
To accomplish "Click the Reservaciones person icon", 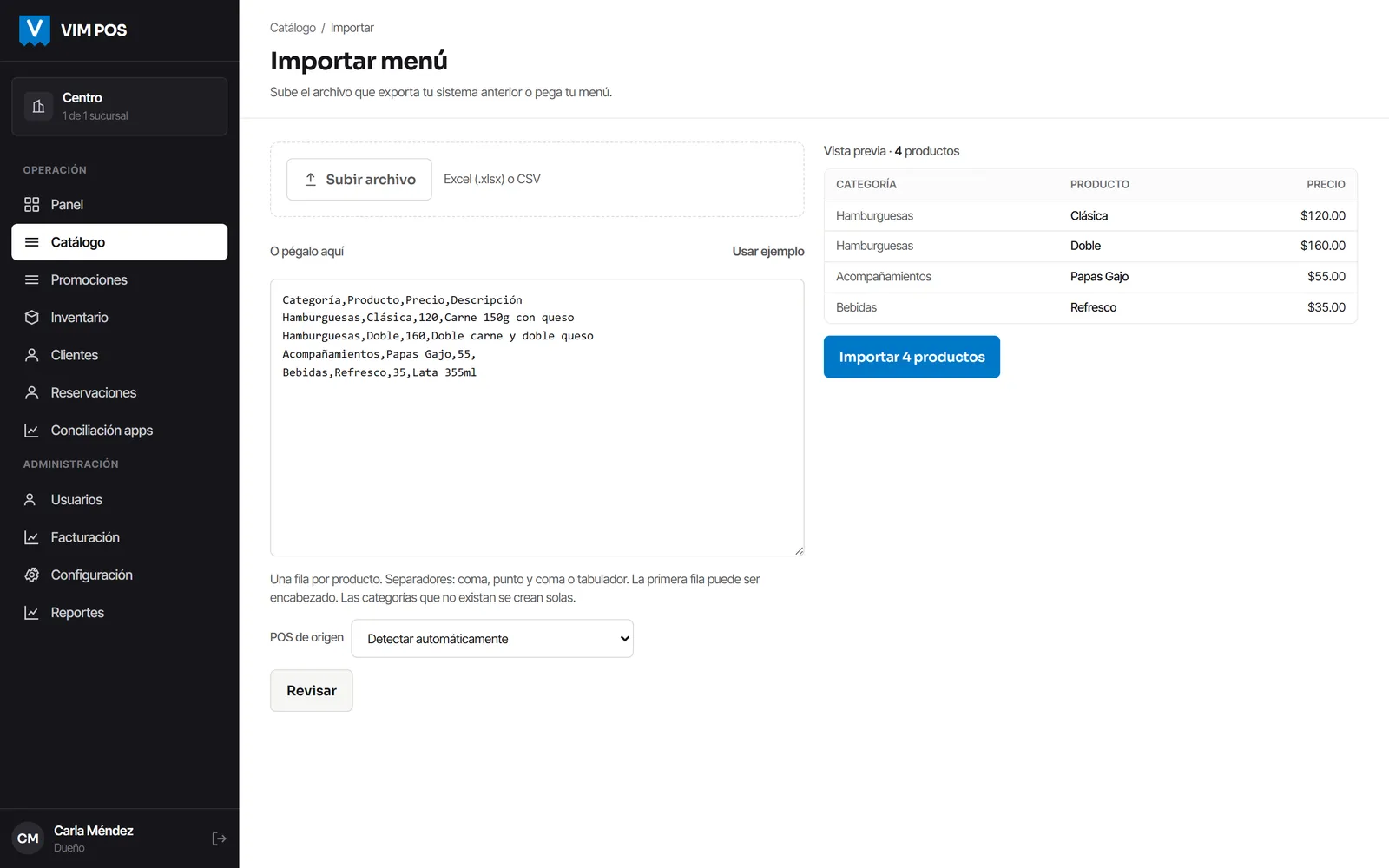I will tap(32, 392).
